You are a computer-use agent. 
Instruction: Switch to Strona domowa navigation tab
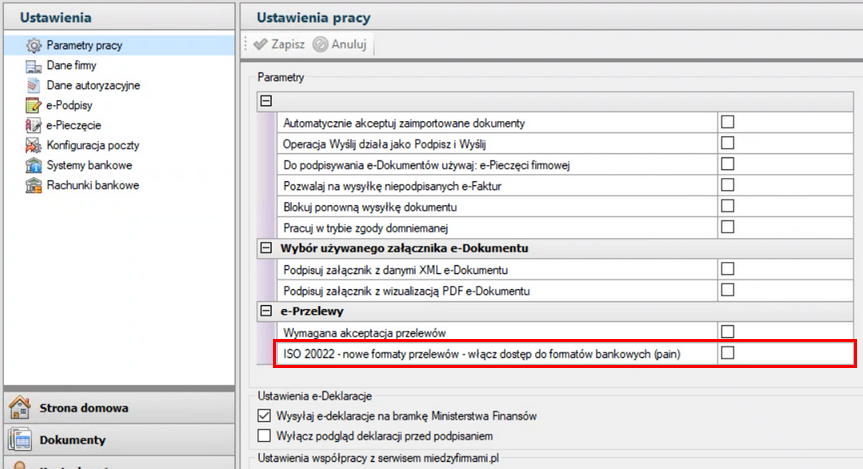click(84, 408)
